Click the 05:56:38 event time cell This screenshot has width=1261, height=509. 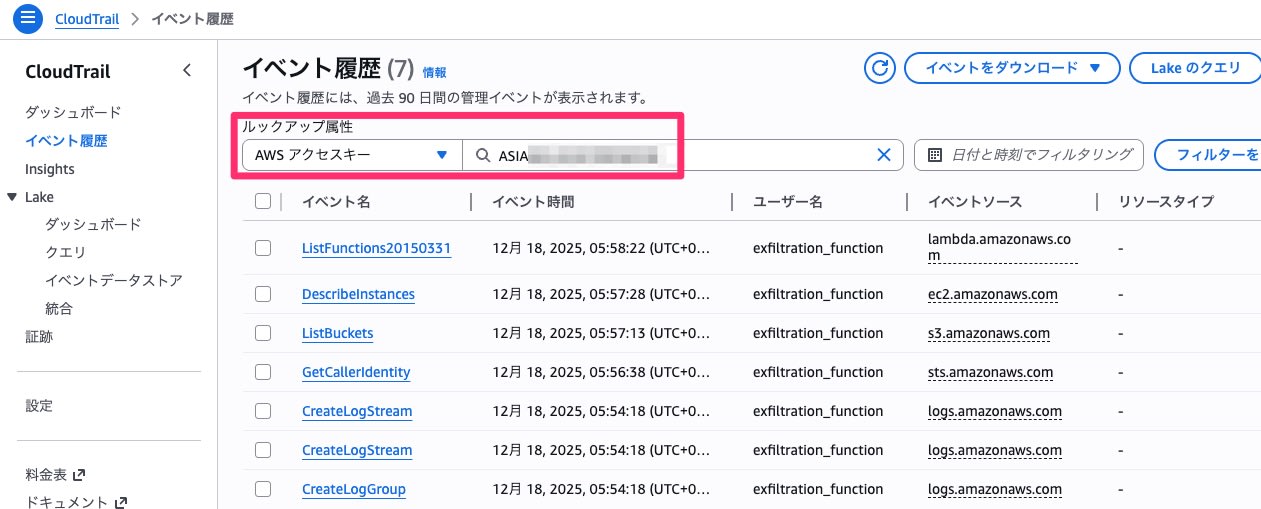[601, 372]
